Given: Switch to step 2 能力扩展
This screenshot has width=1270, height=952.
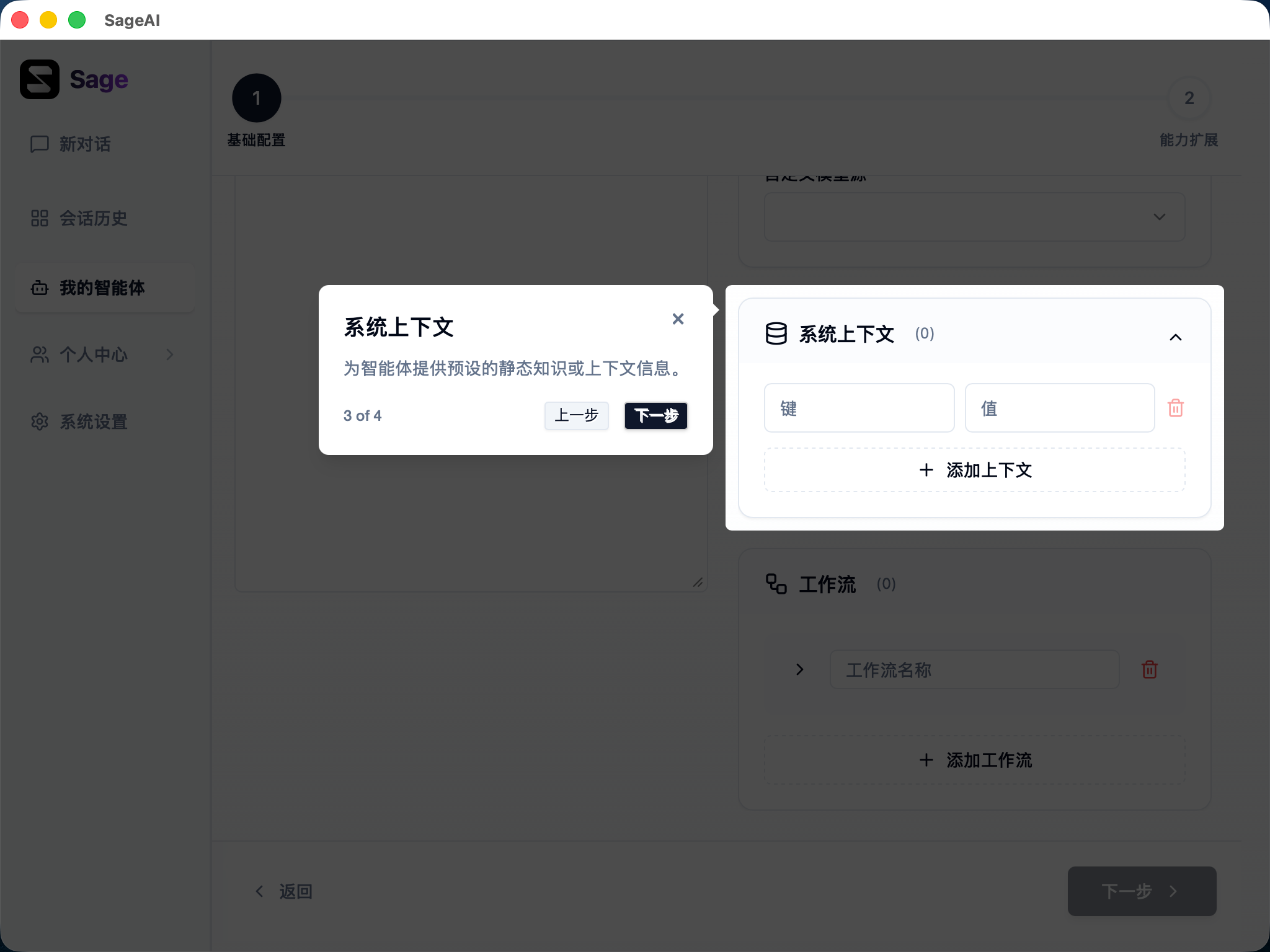Looking at the screenshot, I should coord(1188,97).
